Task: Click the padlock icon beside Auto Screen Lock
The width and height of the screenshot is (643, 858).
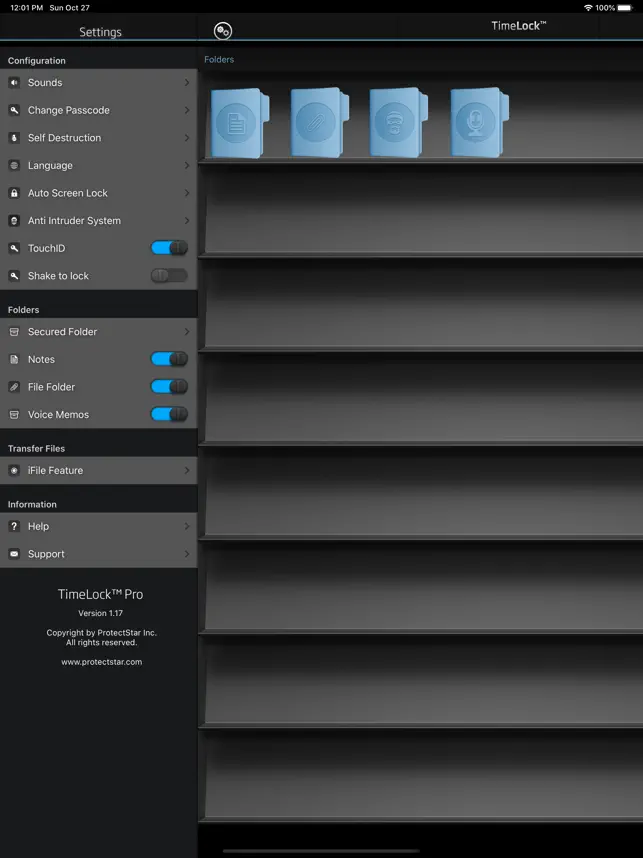Action: point(14,193)
